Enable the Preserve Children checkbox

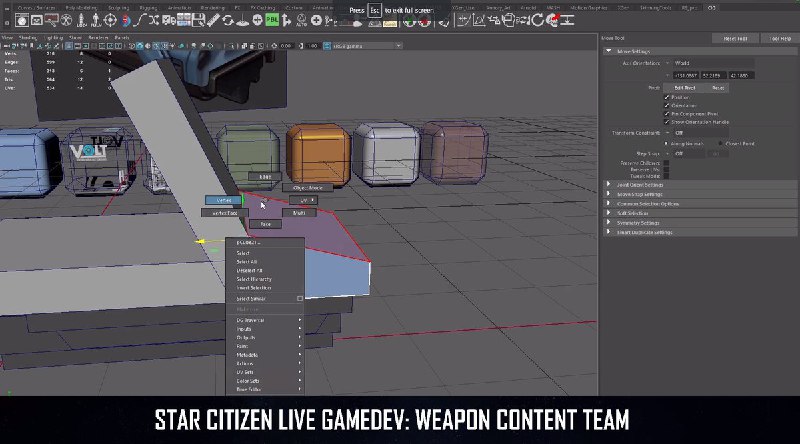pyautogui.click(x=666, y=163)
